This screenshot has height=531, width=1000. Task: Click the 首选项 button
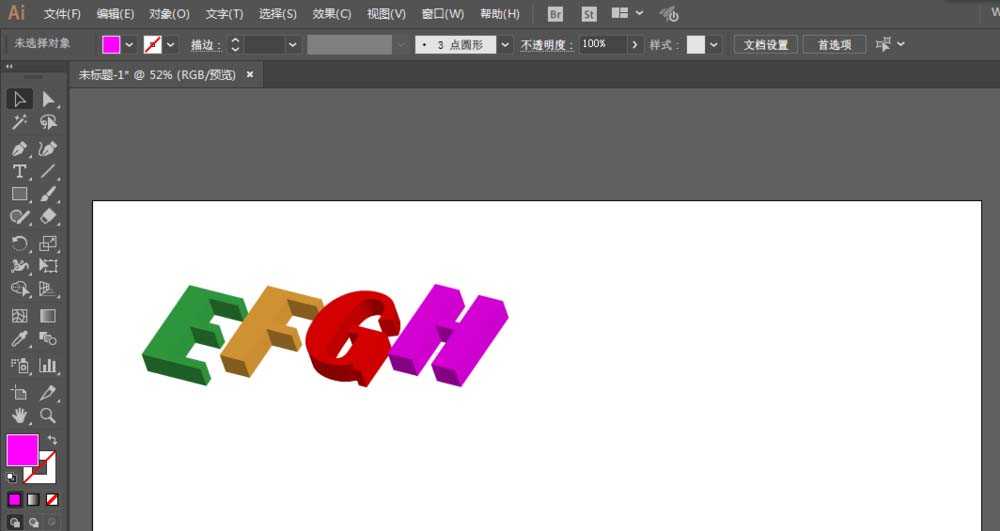(834, 45)
